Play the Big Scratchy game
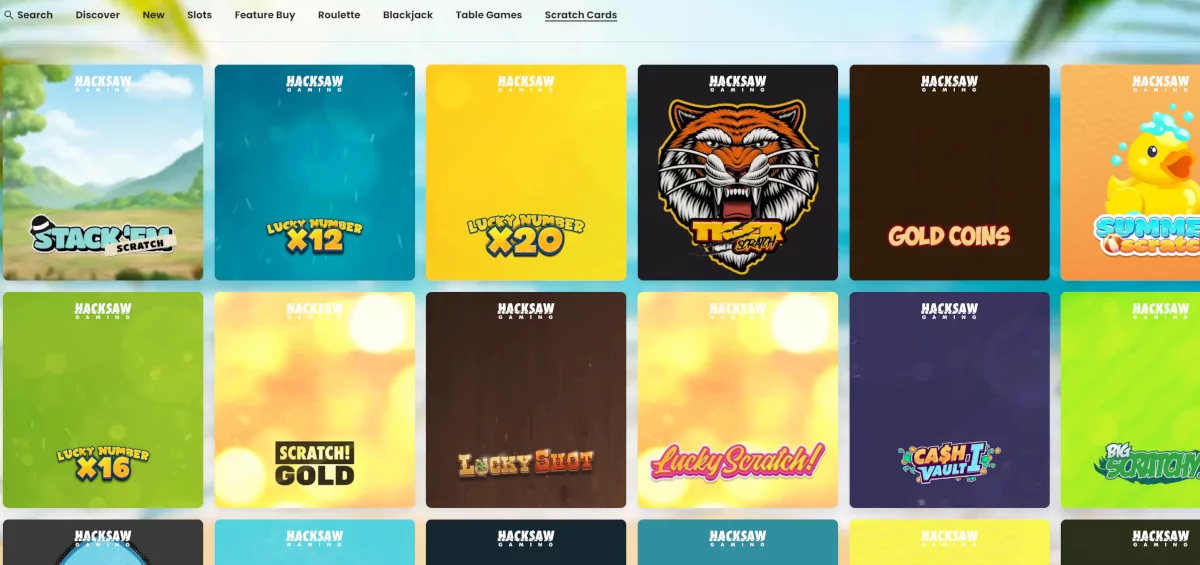 (1131, 400)
